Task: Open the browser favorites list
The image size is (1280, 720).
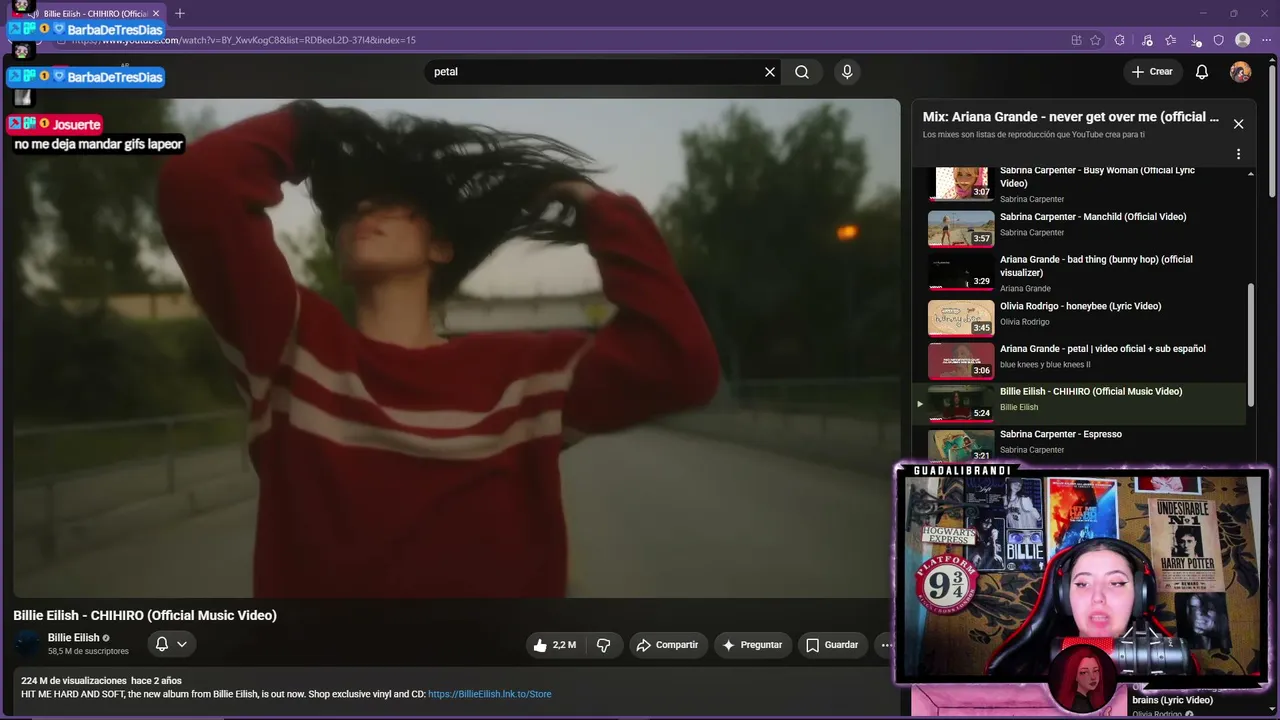Action: 1171,40
